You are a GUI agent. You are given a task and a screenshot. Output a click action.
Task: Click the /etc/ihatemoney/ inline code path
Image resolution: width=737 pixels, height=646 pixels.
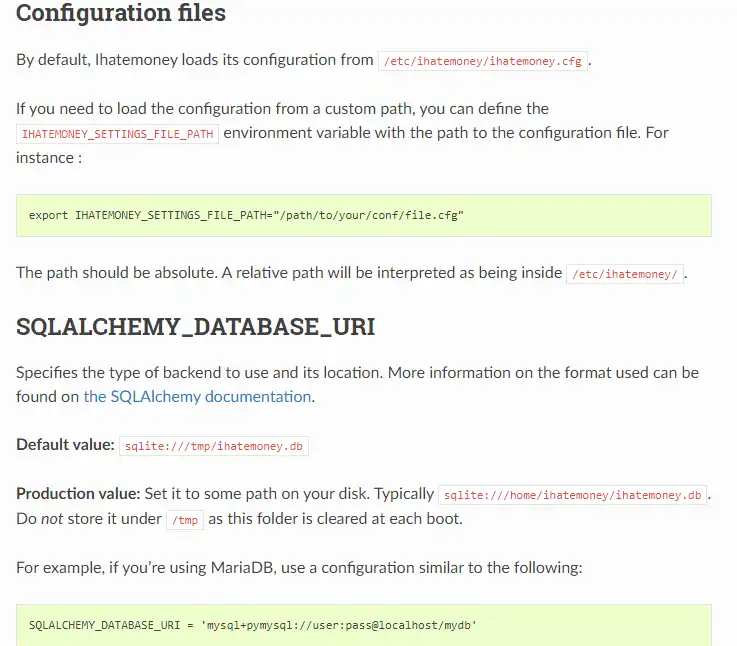(625, 274)
